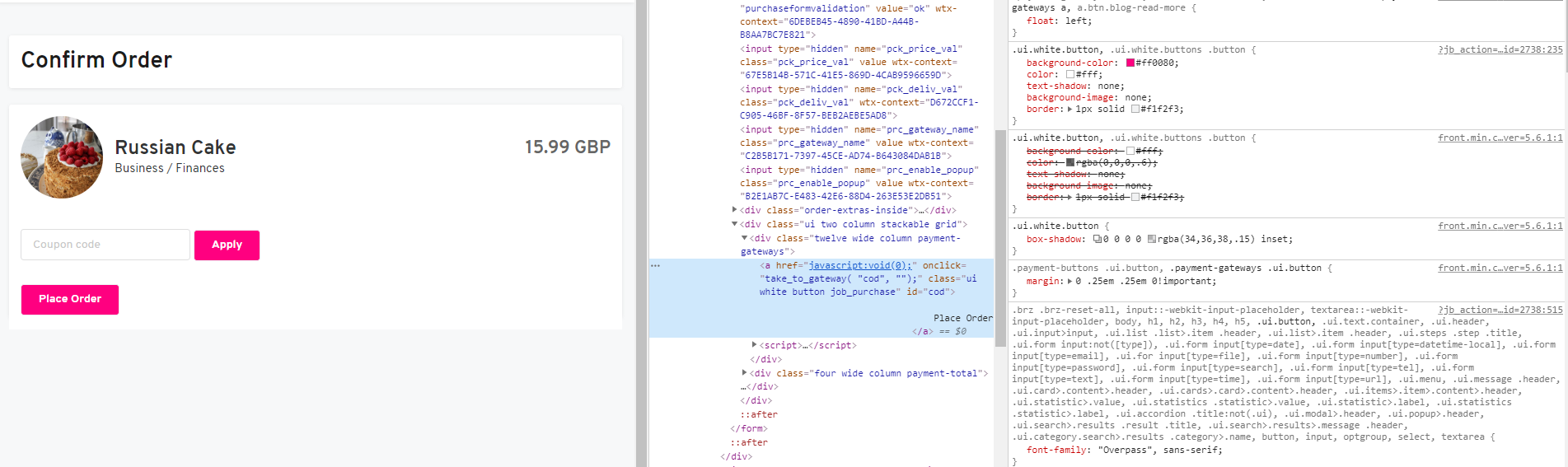Expand the four wide column payment-total node

click(744, 373)
